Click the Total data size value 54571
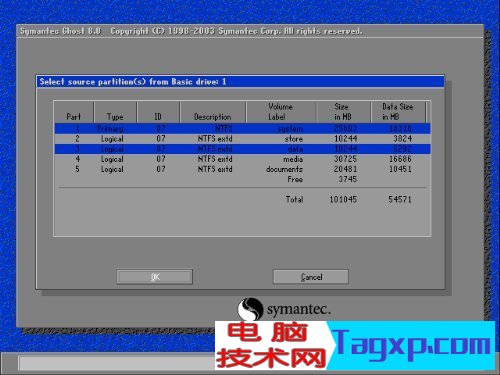Image resolution: width=500 pixels, height=375 pixels. (400, 200)
